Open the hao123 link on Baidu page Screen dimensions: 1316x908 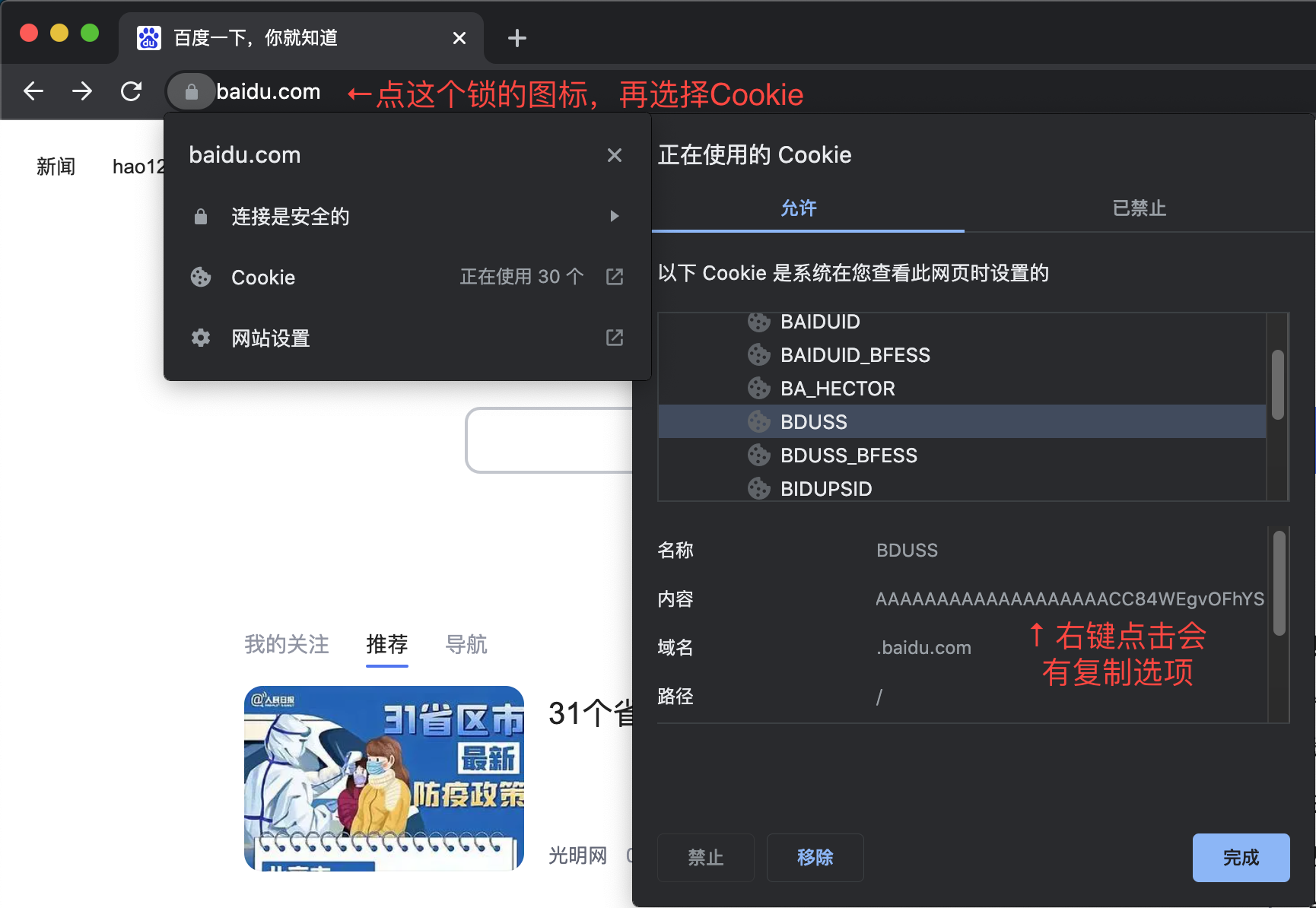pos(138,167)
